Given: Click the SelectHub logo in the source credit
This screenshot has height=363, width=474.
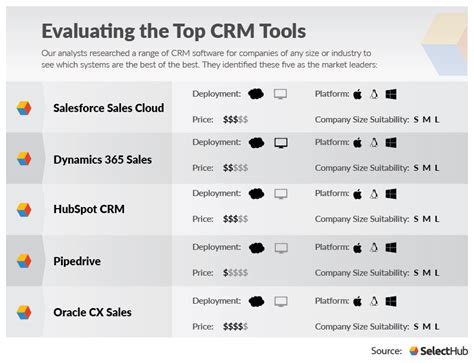Looking at the screenshot, I should 438,351.
